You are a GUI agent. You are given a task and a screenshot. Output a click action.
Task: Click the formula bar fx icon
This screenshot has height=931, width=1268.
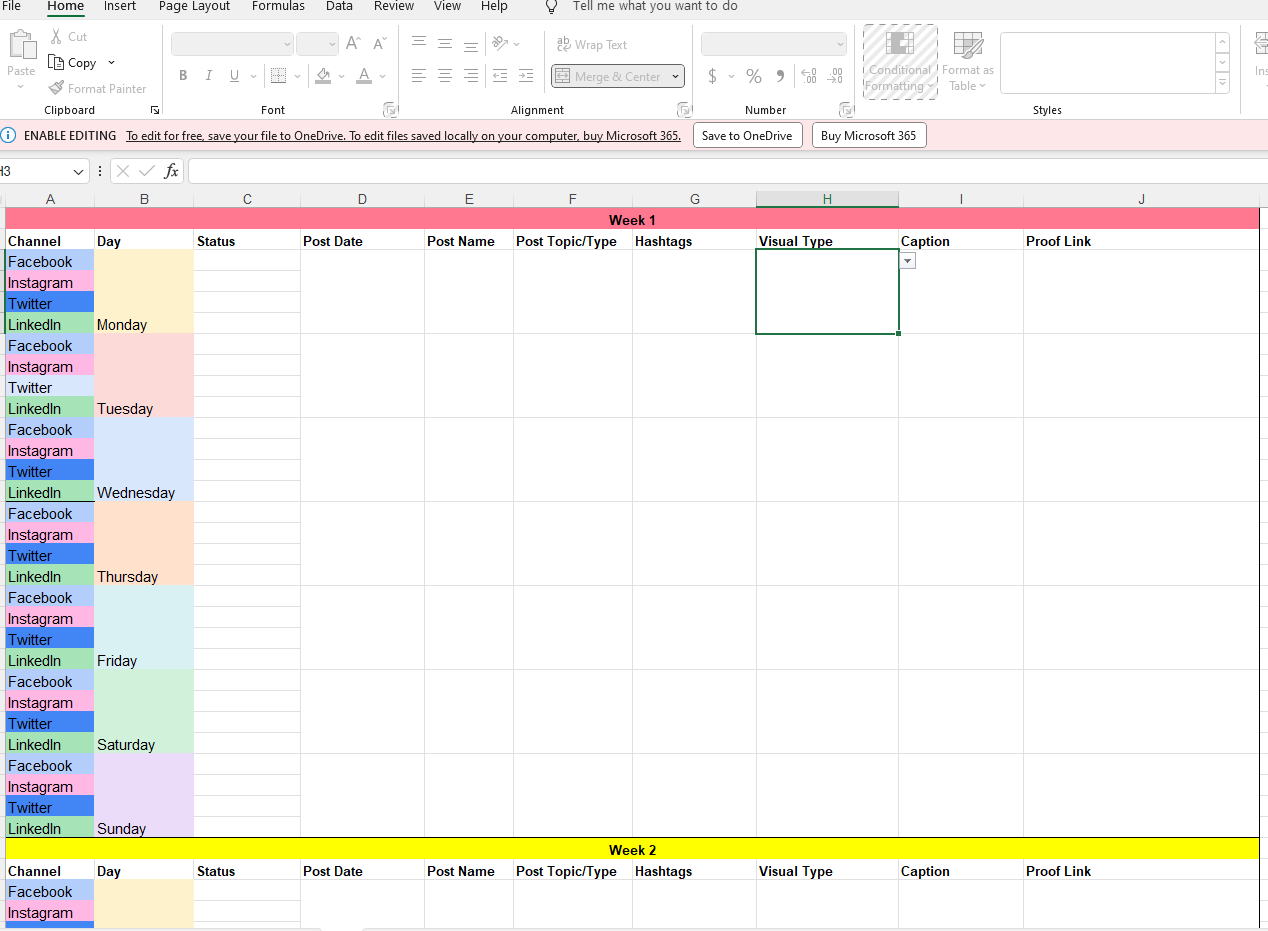click(171, 171)
